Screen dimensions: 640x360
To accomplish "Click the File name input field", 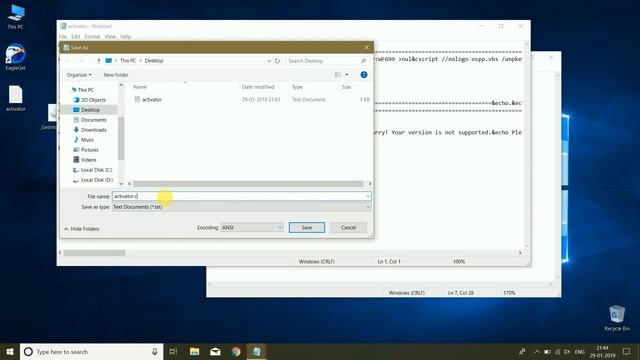I will coord(241,196).
